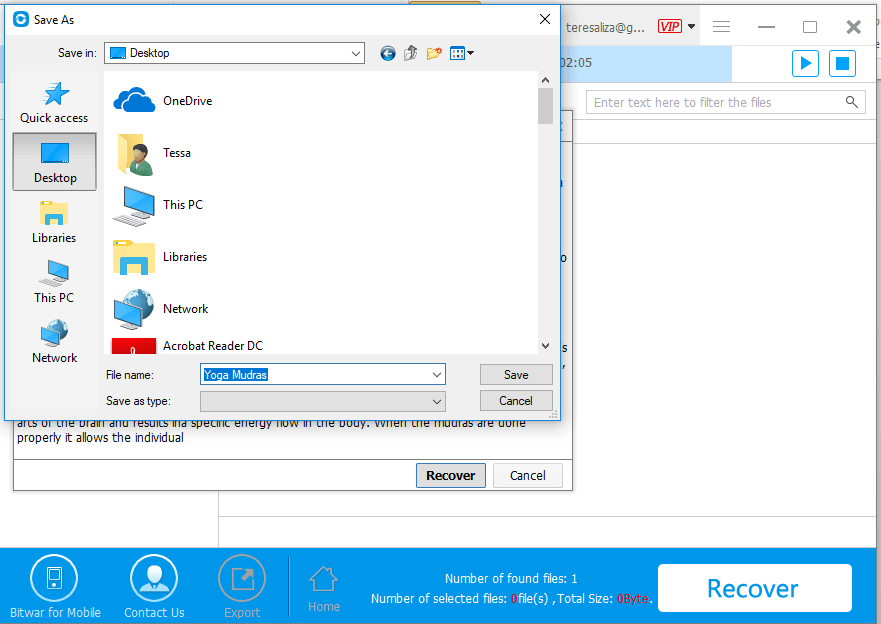The image size is (881, 624).
Task: Create a new folder icon
Action: coord(434,53)
